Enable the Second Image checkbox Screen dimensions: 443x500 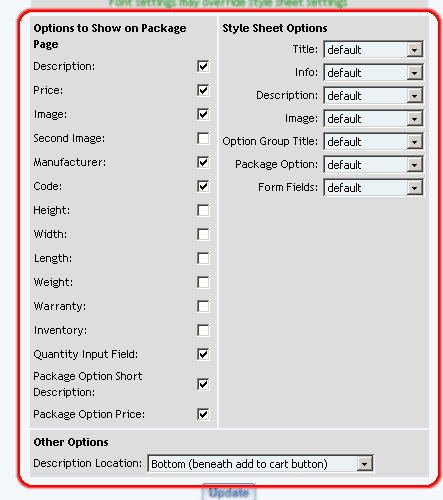(x=203, y=138)
